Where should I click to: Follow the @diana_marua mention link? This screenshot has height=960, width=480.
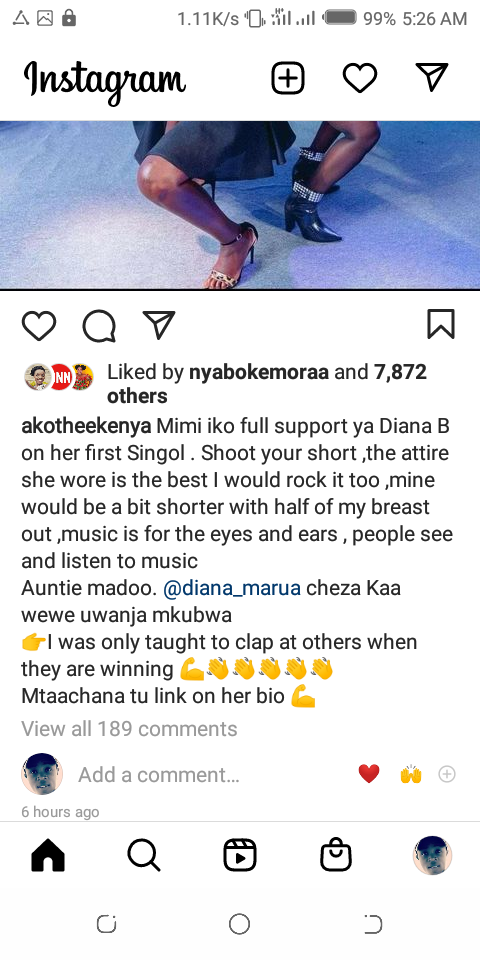(231, 588)
